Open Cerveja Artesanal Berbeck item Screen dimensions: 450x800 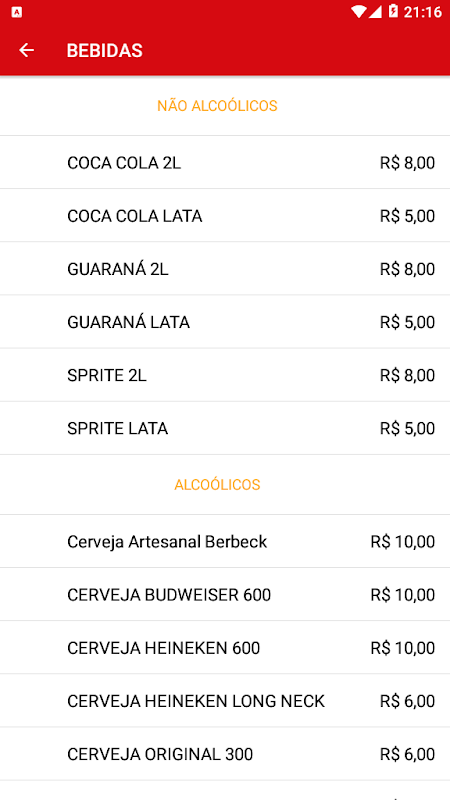[225, 541]
